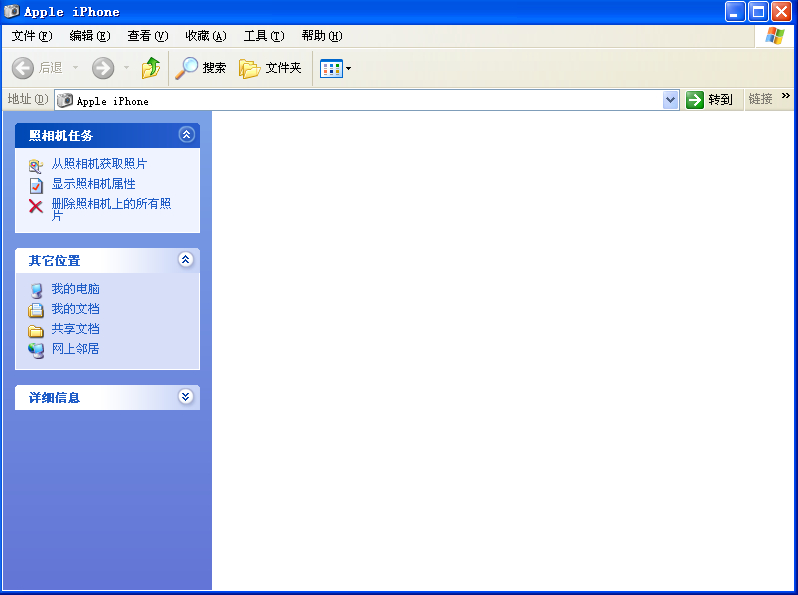Image resolution: width=798 pixels, height=595 pixels.
Task: Maximize the Apple iPhone window
Action: 758,12
